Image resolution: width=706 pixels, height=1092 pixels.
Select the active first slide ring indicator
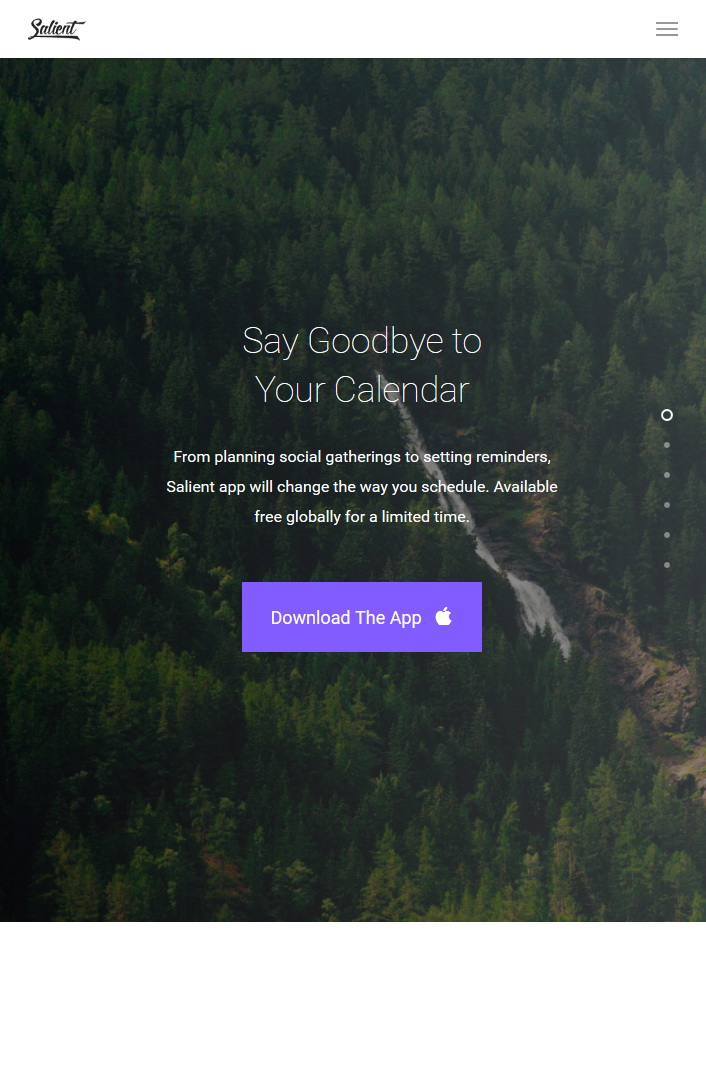(666, 415)
